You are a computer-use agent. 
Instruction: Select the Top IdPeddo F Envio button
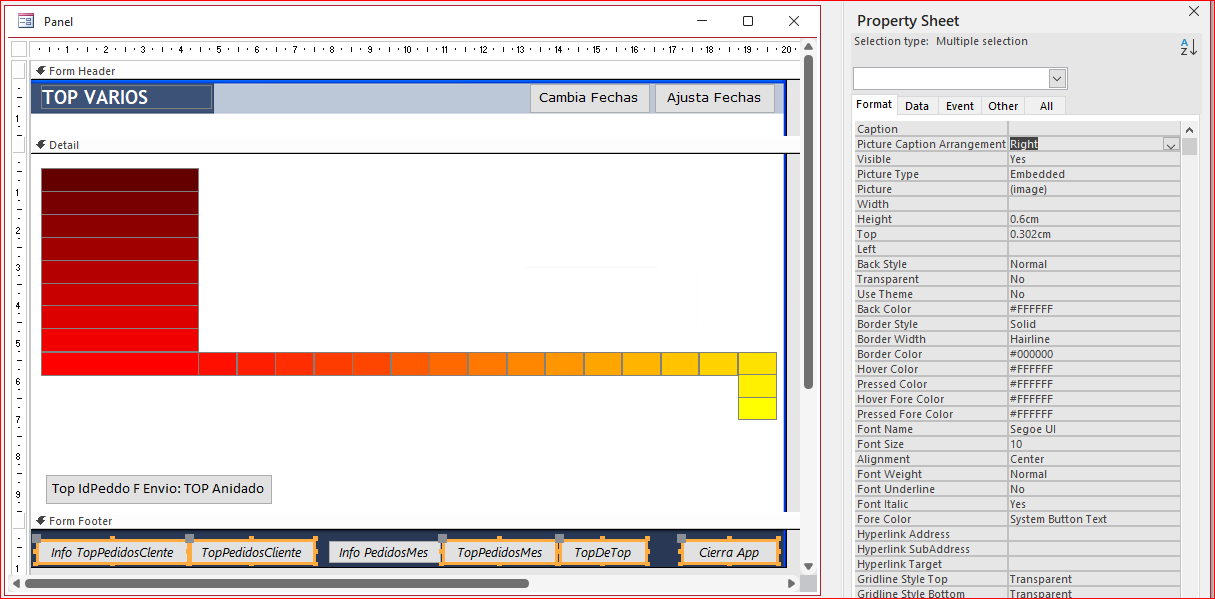click(x=158, y=489)
